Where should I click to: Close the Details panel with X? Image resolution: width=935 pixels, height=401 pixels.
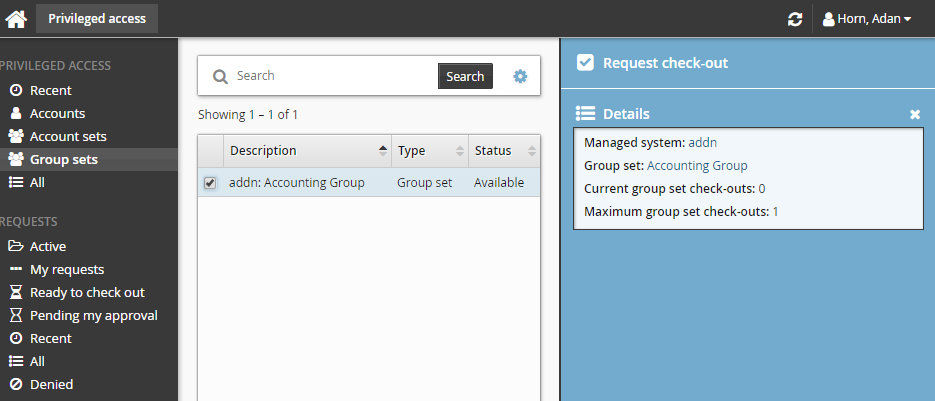tap(914, 115)
